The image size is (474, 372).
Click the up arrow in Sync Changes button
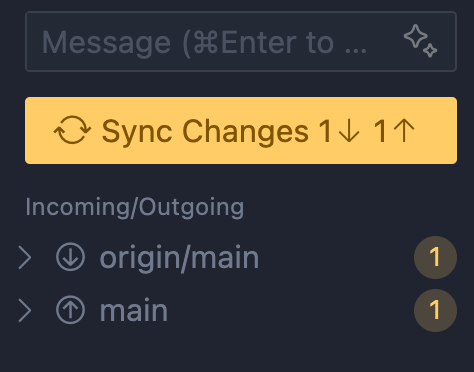404,131
